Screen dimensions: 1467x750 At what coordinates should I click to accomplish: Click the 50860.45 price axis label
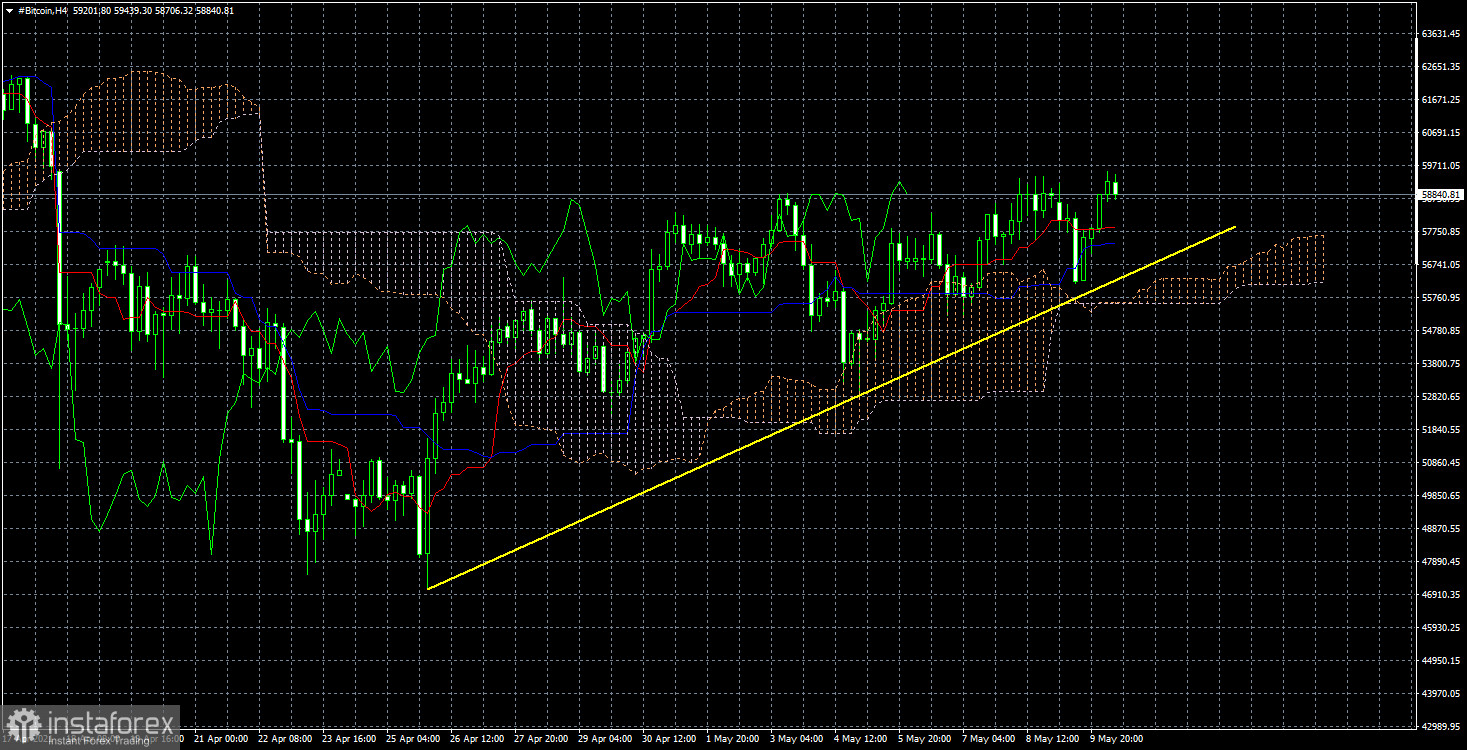(x=1441, y=463)
